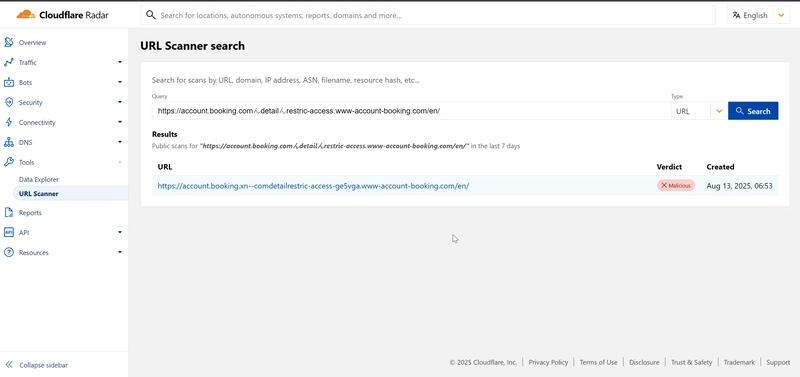This screenshot has height=377, width=800.
Task: Click the Results heading
Action: pos(165,134)
